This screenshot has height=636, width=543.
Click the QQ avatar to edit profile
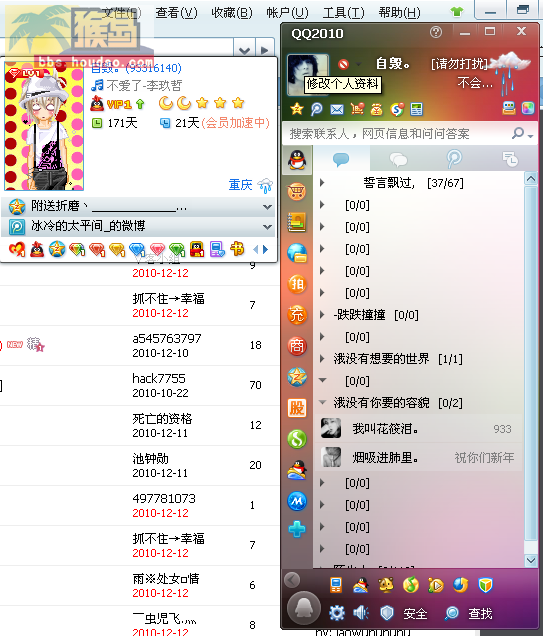pos(308,75)
